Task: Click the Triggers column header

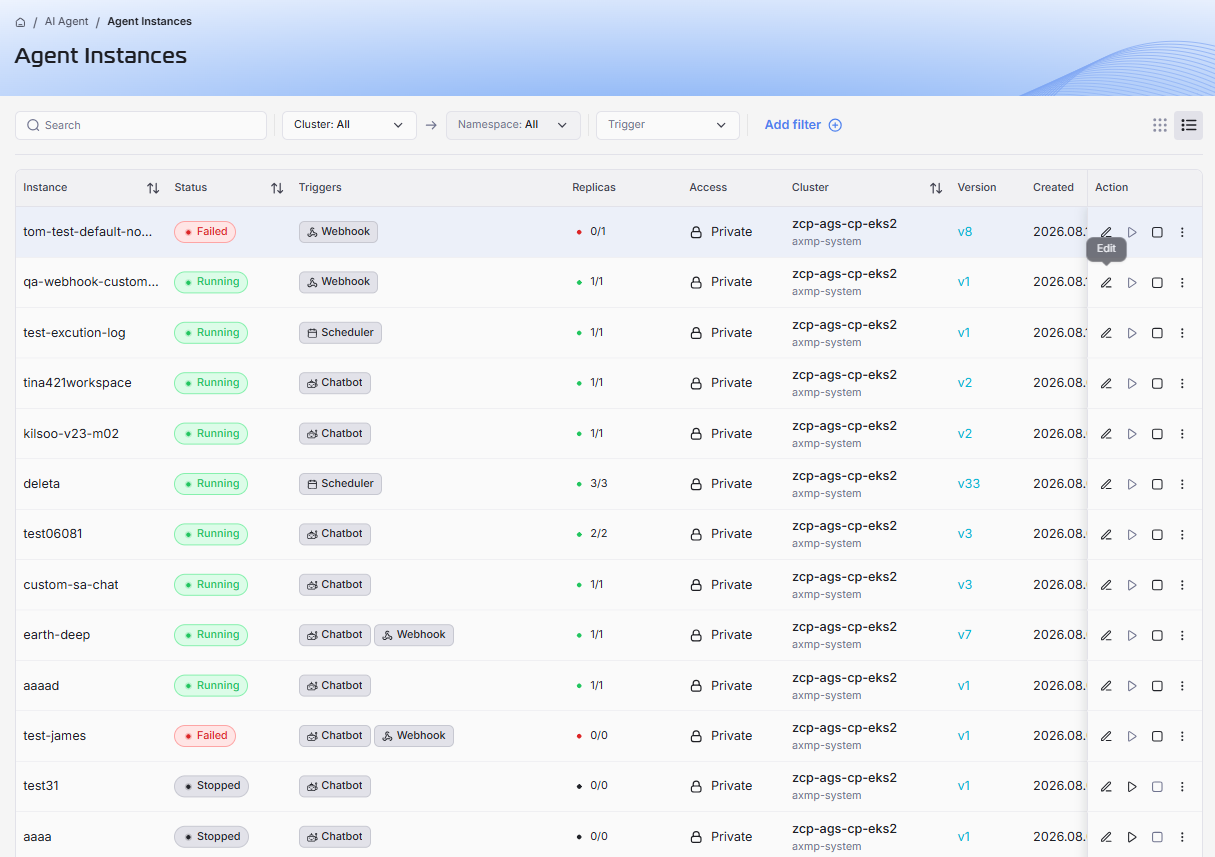Action: (320, 188)
